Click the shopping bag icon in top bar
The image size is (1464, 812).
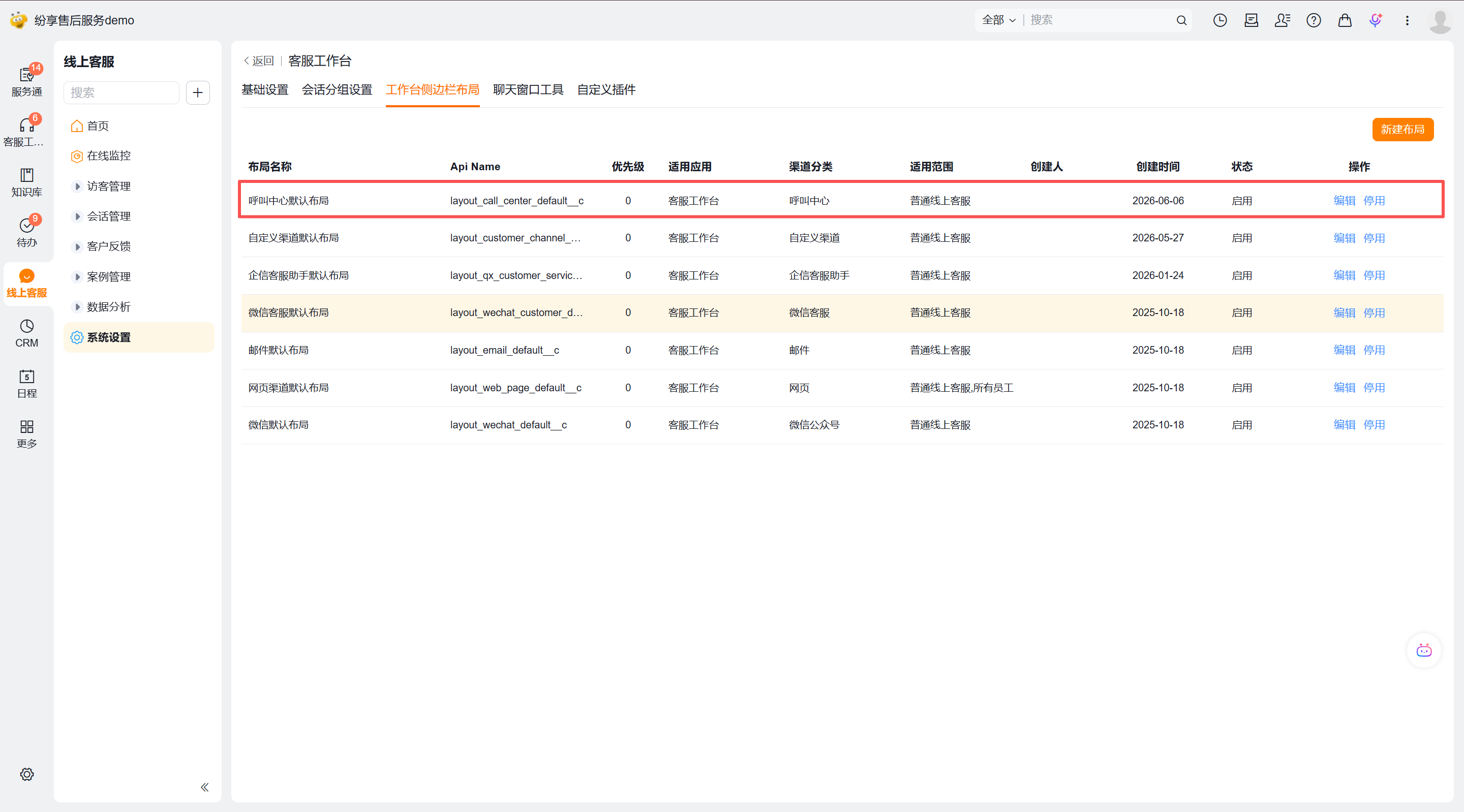[x=1345, y=20]
